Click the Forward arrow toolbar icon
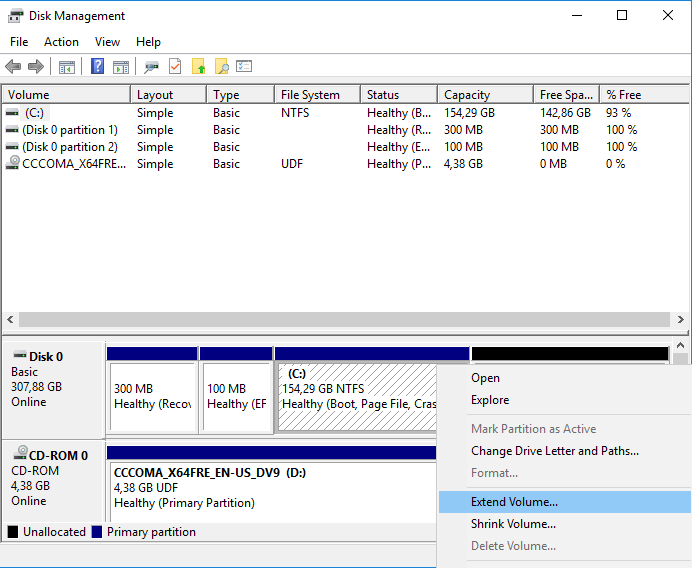692x568 pixels. (36, 67)
